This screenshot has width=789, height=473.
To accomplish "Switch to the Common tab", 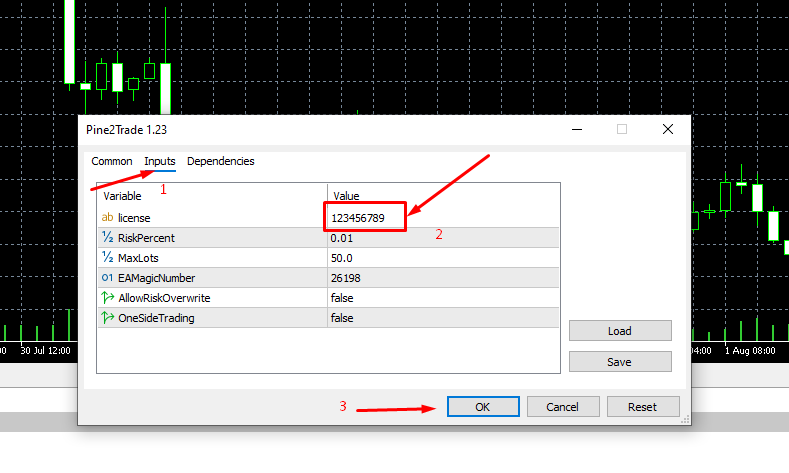I will 112,161.
